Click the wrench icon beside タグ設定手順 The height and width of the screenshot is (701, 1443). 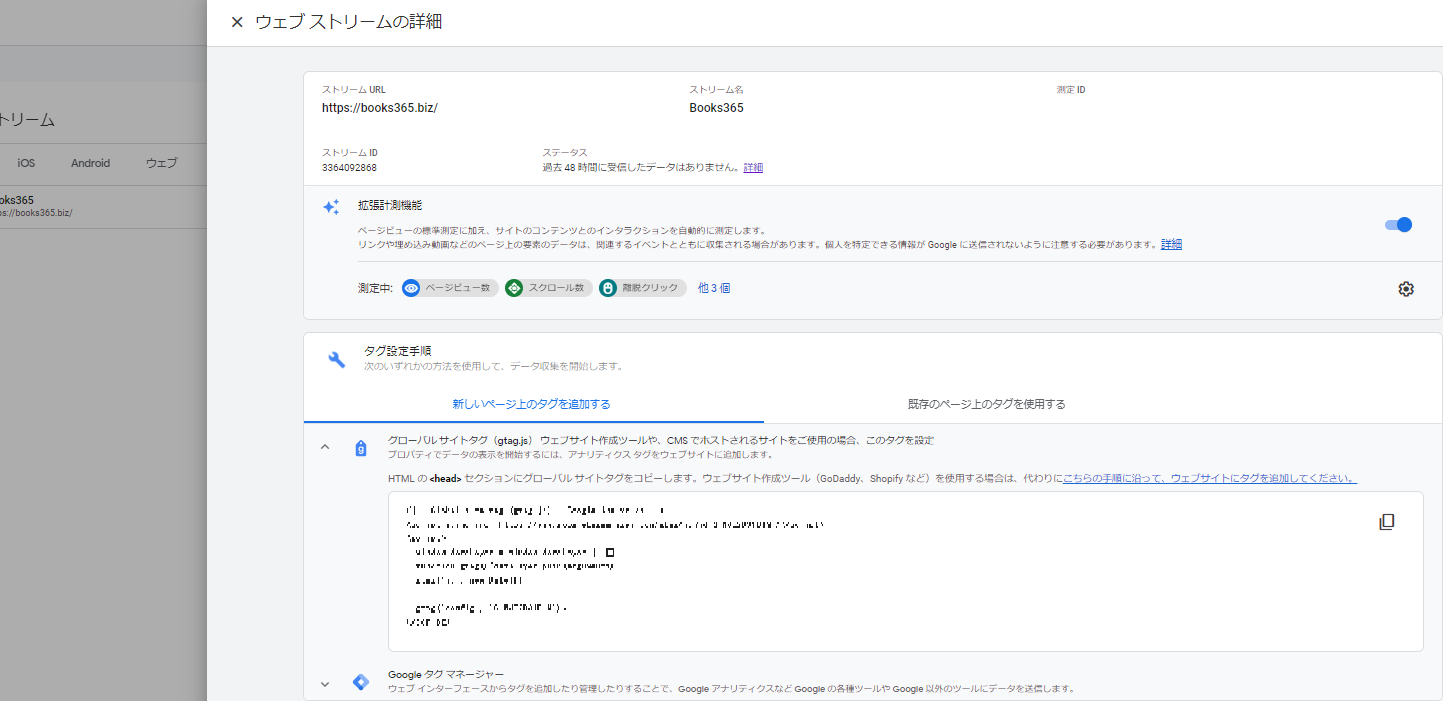(336, 358)
